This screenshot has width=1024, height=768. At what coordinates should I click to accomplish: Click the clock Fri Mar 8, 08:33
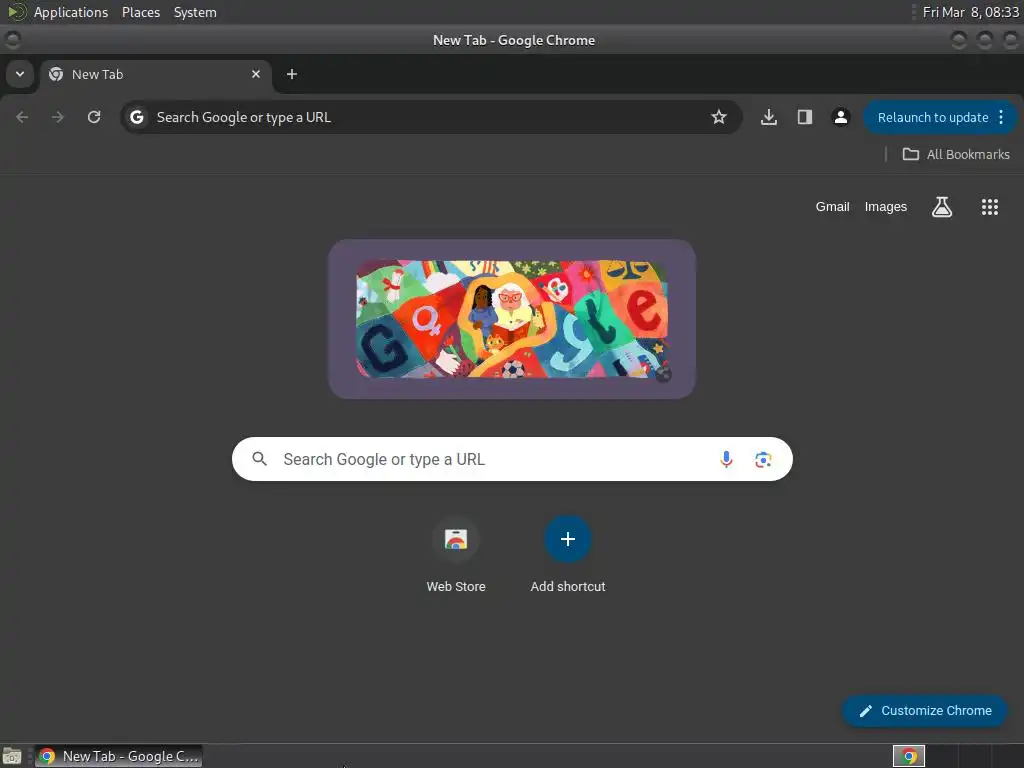tap(970, 12)
